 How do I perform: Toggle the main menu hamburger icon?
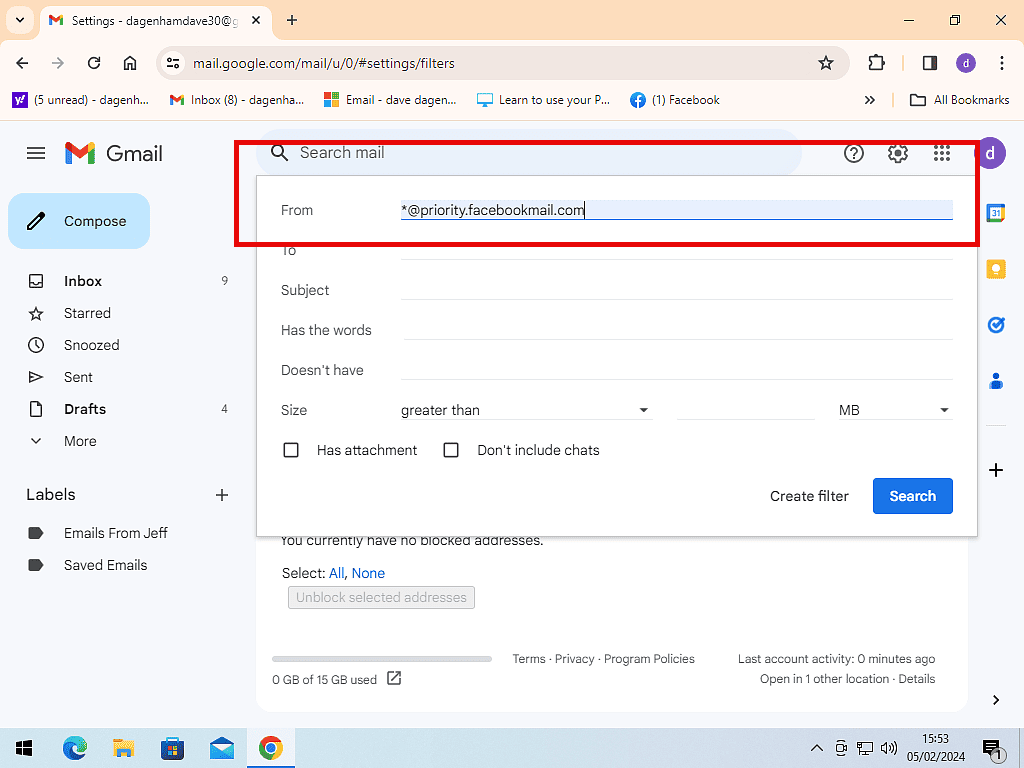click(36, 153)
